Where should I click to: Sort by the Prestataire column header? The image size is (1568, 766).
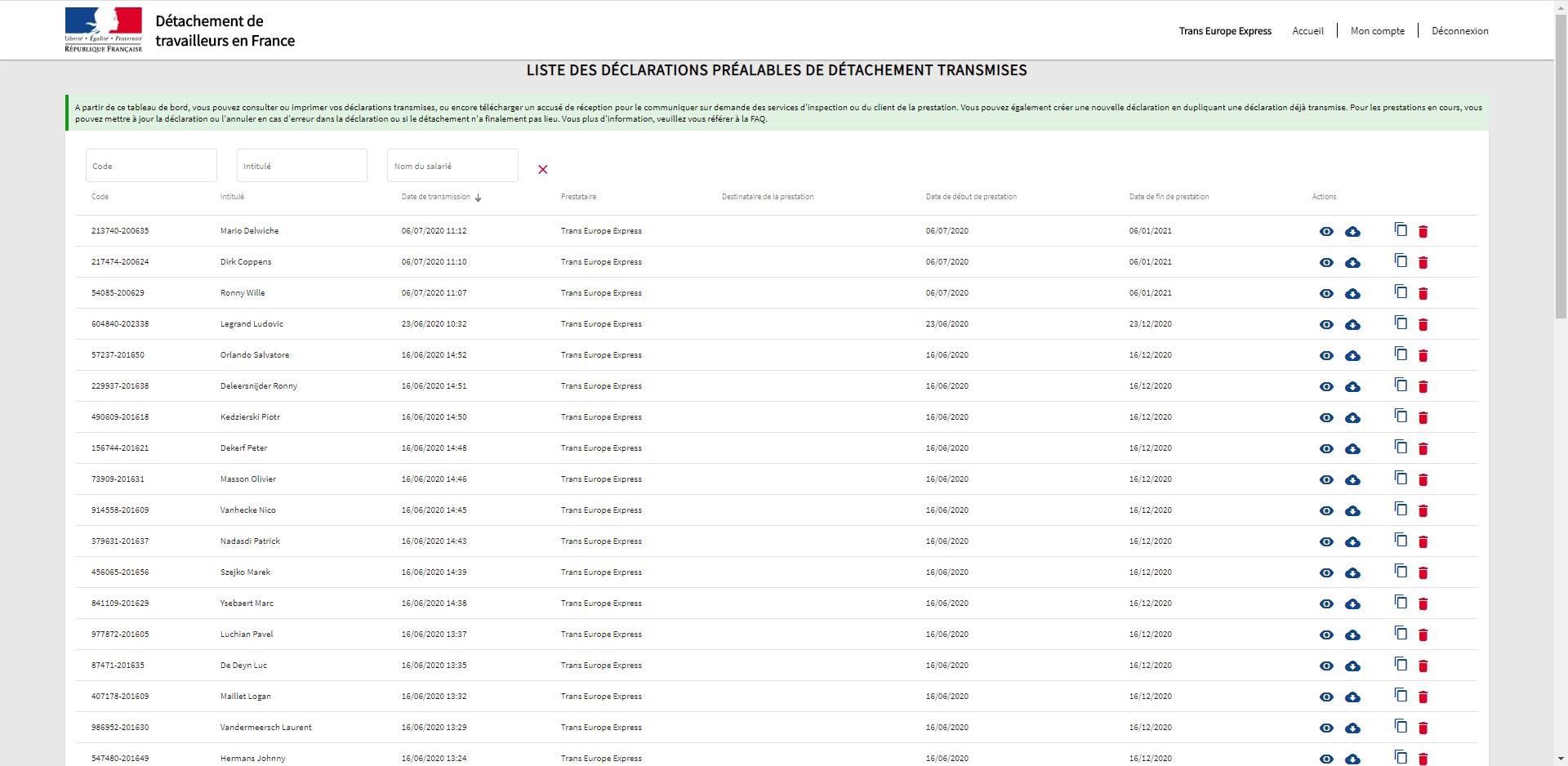(578, 197)
